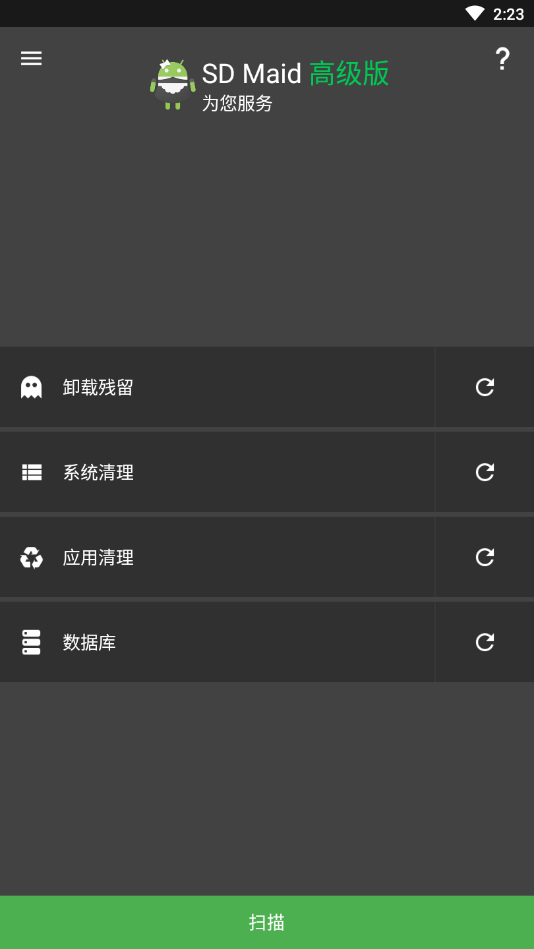Click the database stack icon for 数据库
Viewport: 534px width, 949px height.
pos(31,642)
